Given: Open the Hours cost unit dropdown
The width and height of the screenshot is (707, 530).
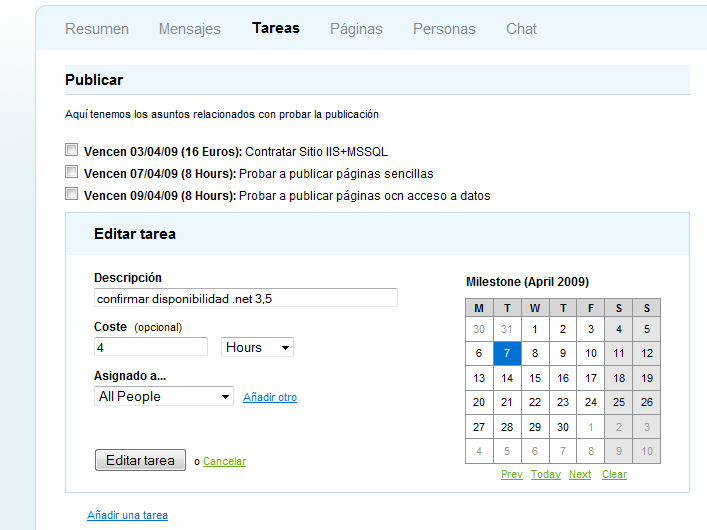Looking at the screenshot, I should [257, 347].
